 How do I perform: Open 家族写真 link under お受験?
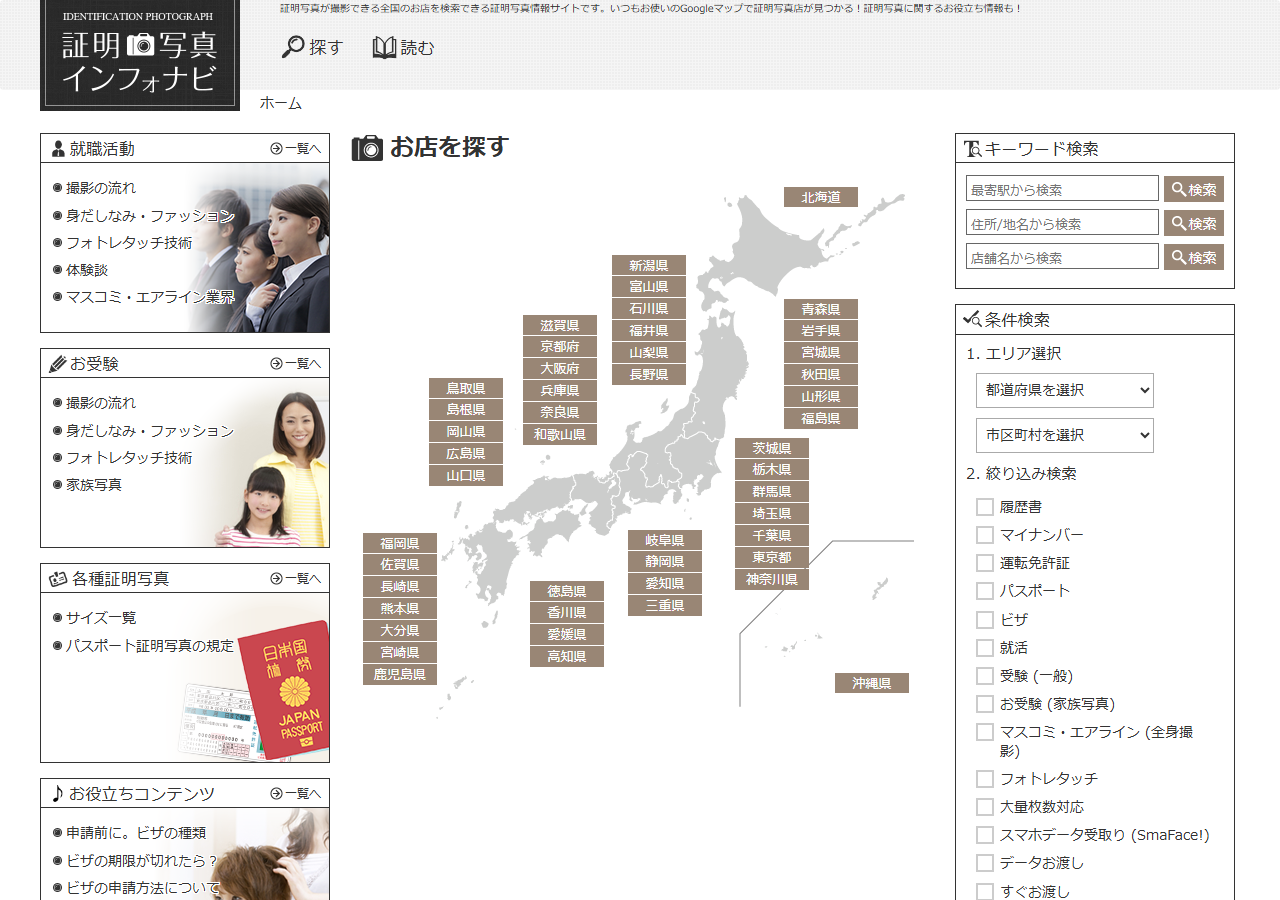coord(94,485)
